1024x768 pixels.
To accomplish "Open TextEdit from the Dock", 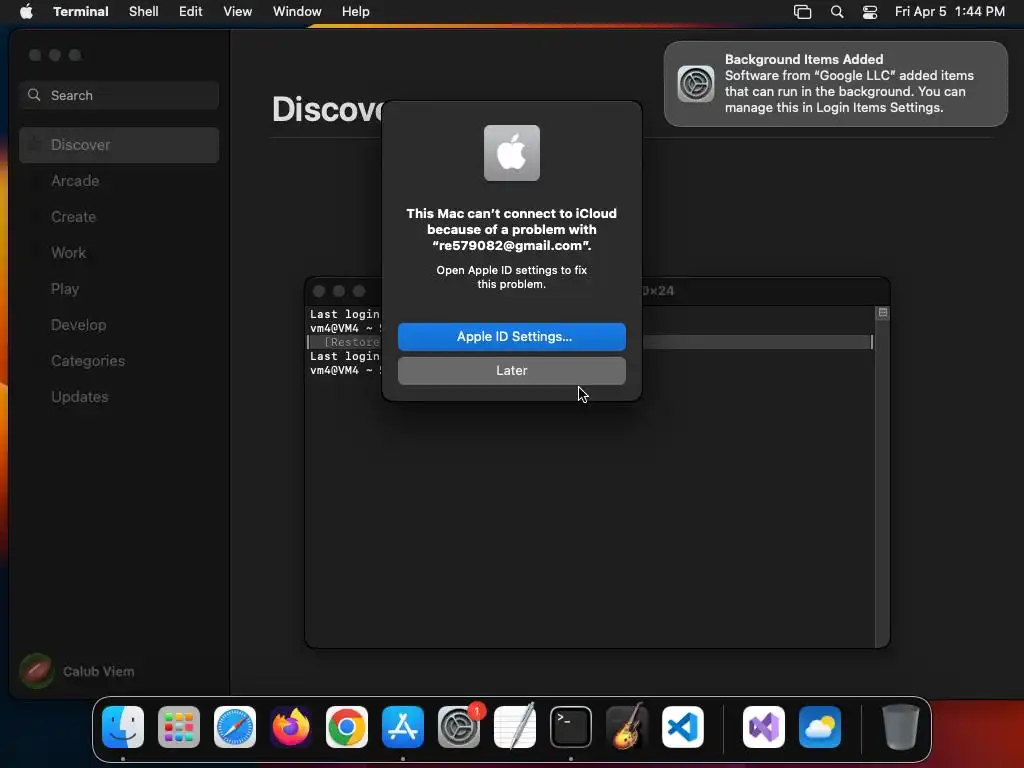I will tap(515, 727).
